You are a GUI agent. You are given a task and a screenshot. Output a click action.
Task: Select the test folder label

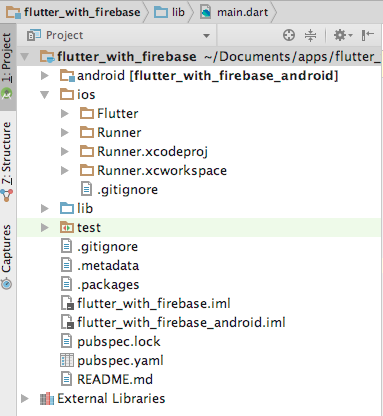coord(89,228)
